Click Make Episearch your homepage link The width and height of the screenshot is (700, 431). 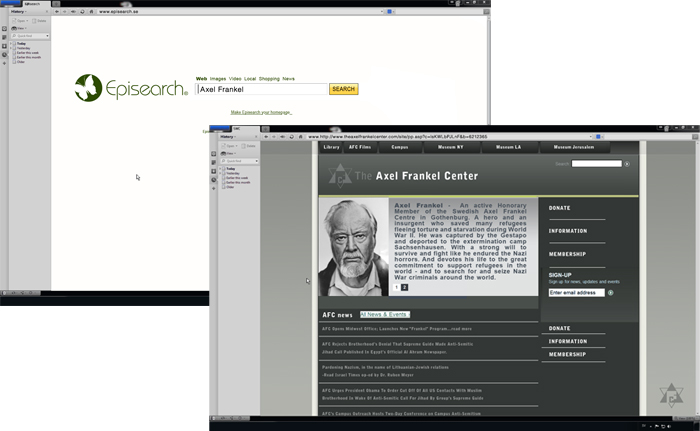(x=261, y=112)
